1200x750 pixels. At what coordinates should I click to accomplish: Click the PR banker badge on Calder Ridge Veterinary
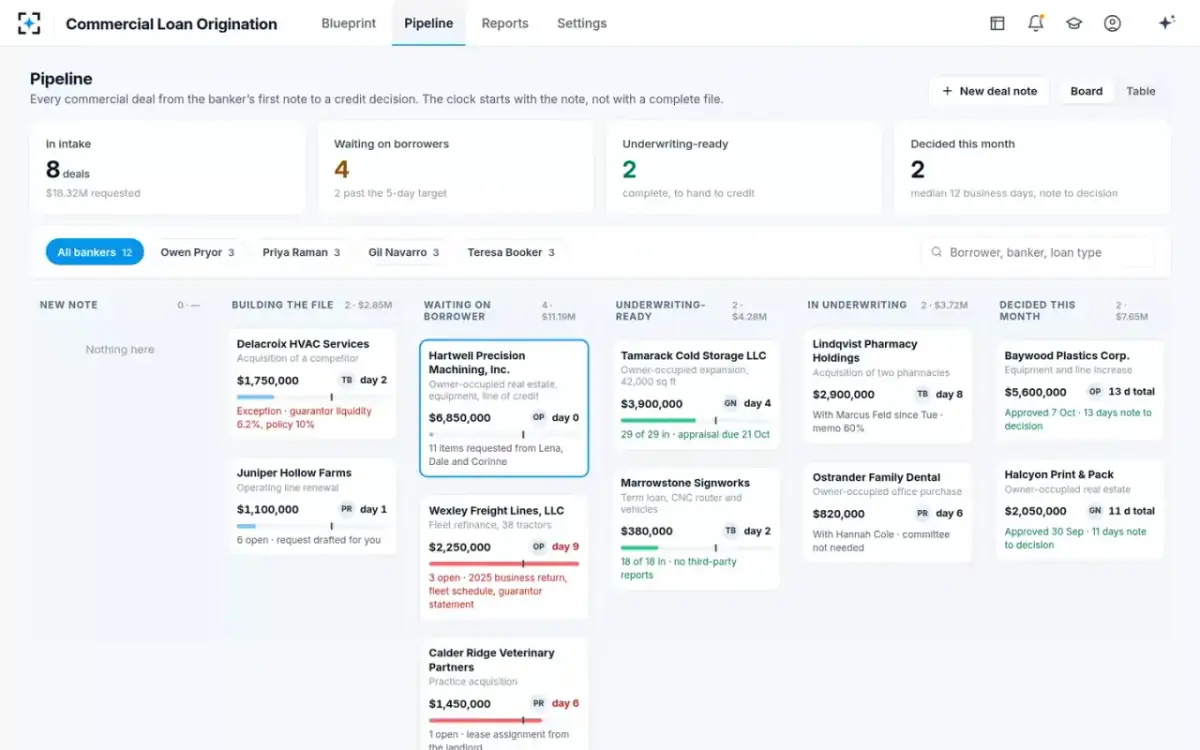pyautogui.click(x=538, y=703)
